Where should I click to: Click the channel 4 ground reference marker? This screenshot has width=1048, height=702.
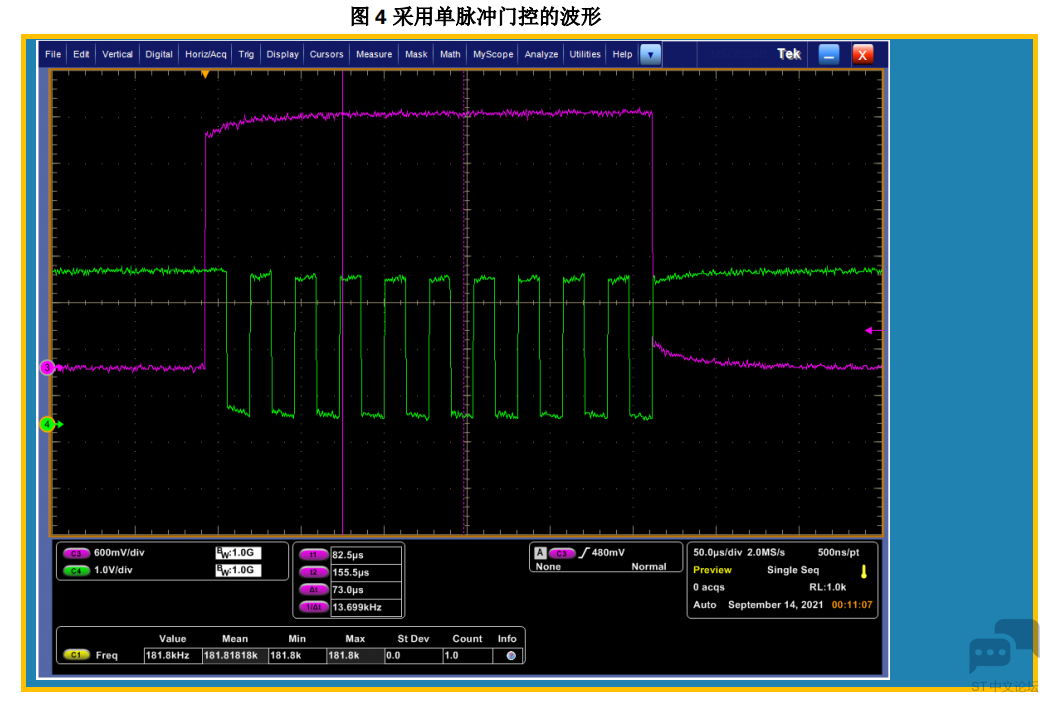[x=47, y=424]
